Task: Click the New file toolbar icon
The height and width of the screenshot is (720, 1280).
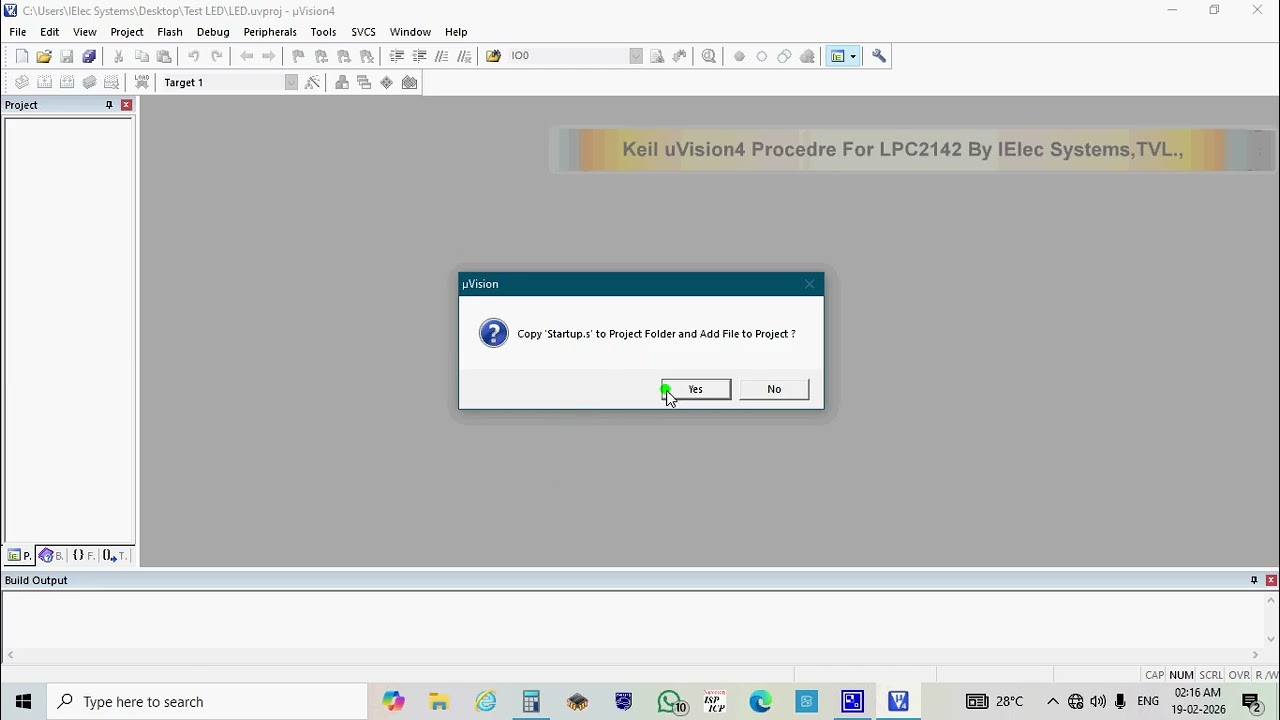Action: (22, 56)
